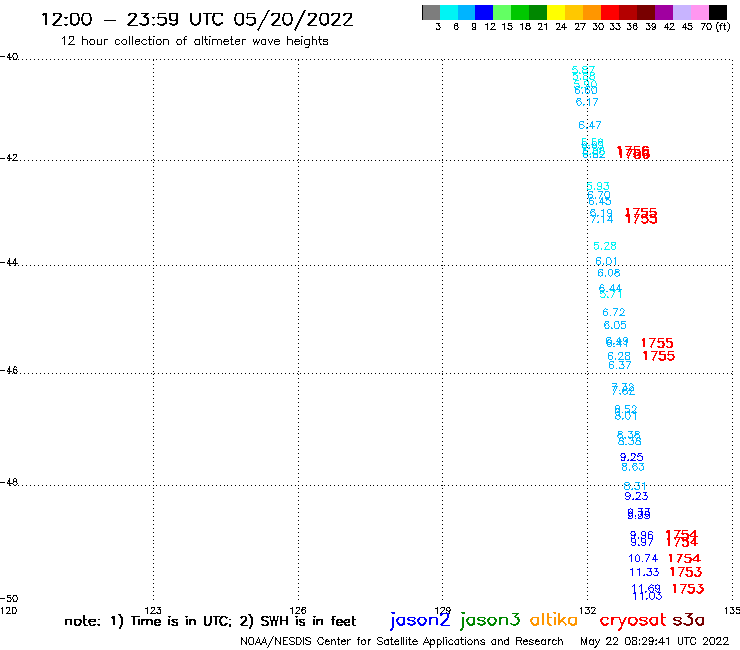Click the -48 latitude axis label
The width and height of the screenshot is (740, 650).
9,482
